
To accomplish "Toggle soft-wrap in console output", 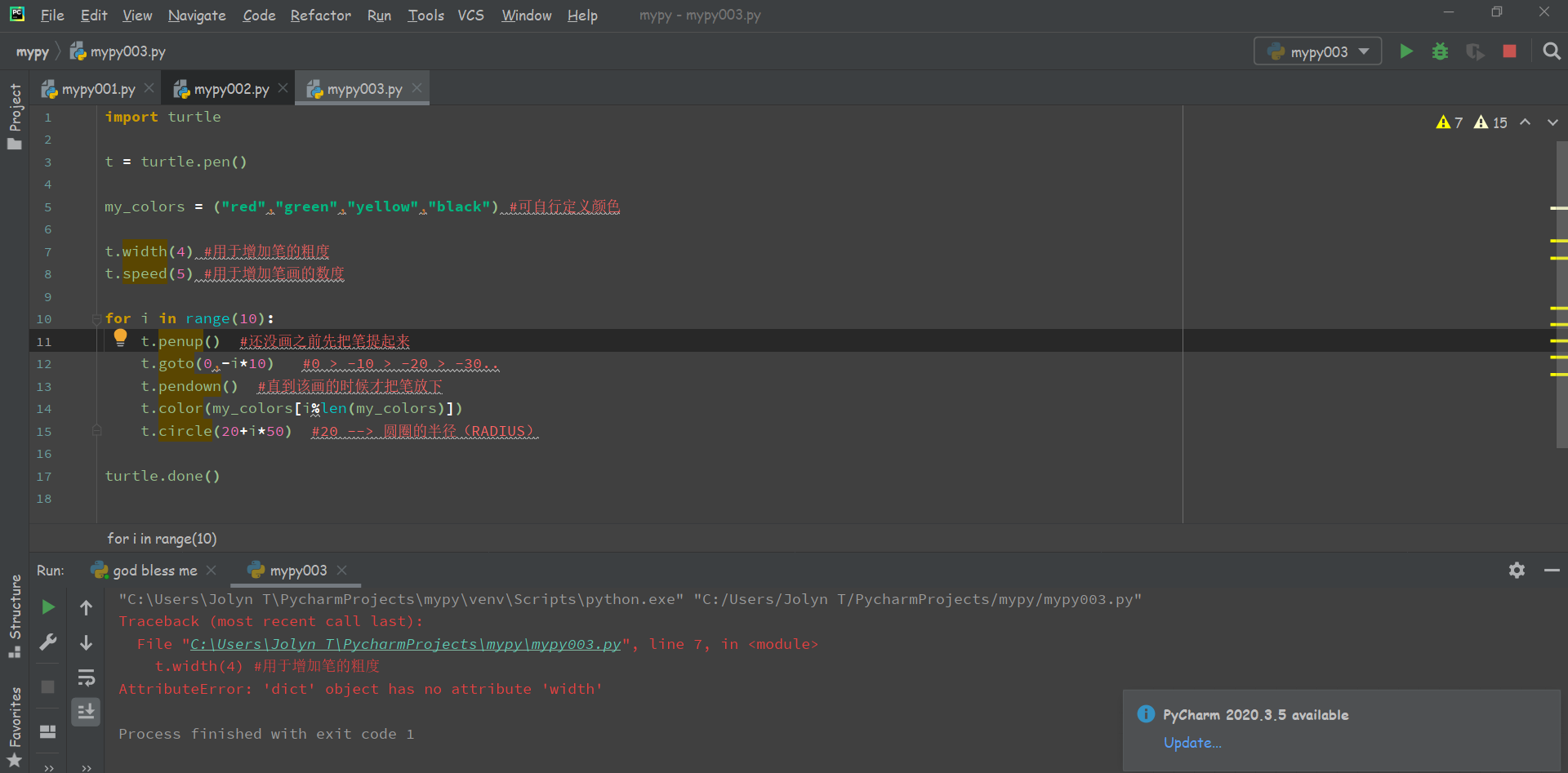I will coord(86,677).
